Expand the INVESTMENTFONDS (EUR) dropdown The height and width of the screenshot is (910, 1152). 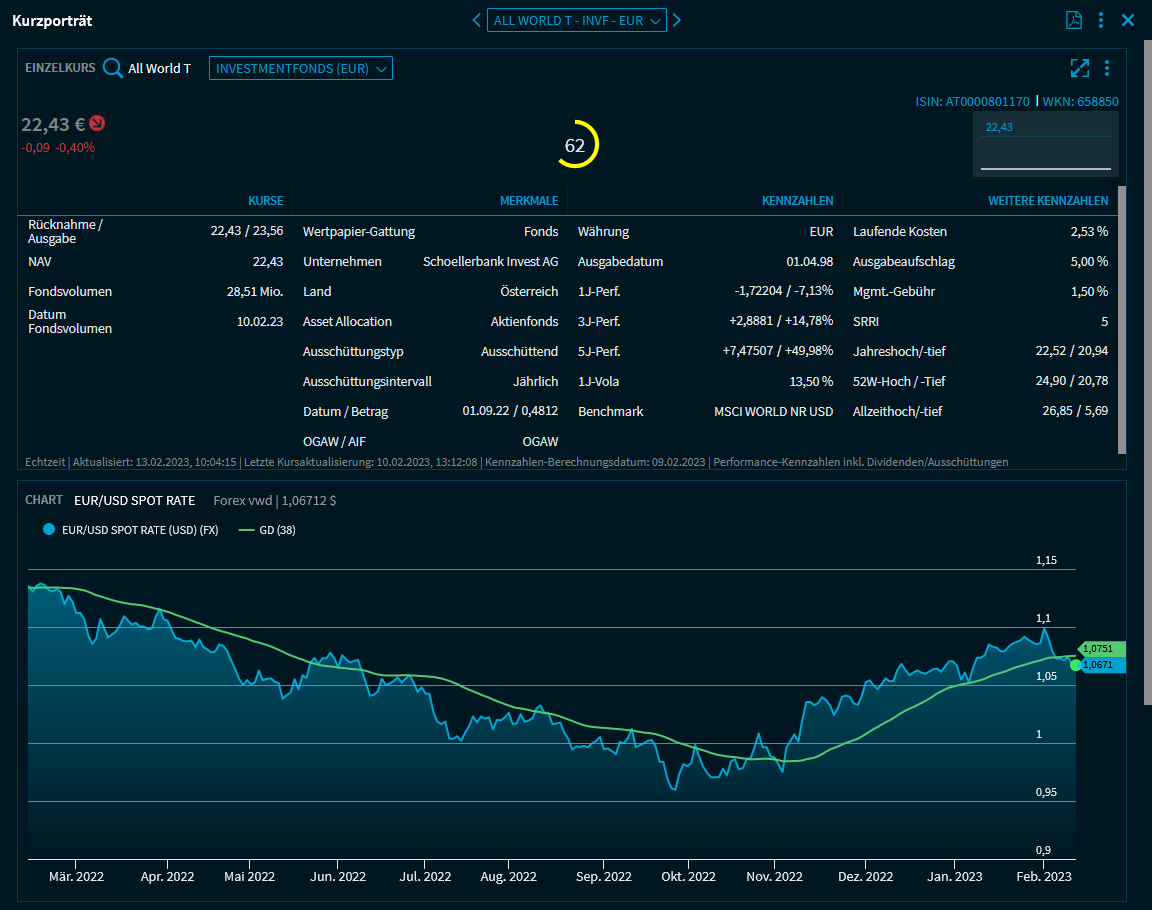tap(300, 68)
